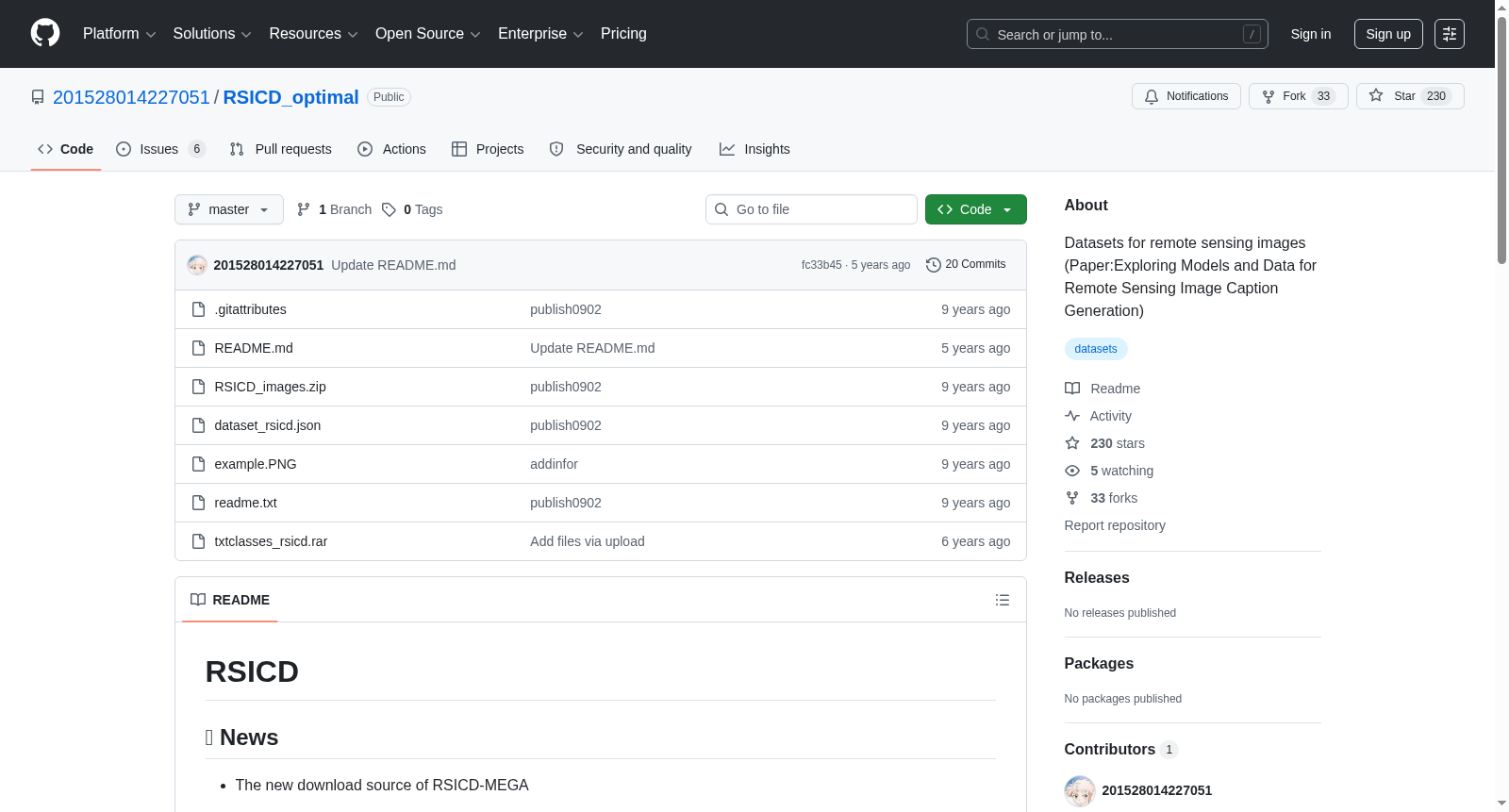Image resolution: width=1509 pixels, height=812 pixels.
Task: Open owner profile 201528014227051 in breadcrumb
Action: pyautogui.click(x=131, y=97)
